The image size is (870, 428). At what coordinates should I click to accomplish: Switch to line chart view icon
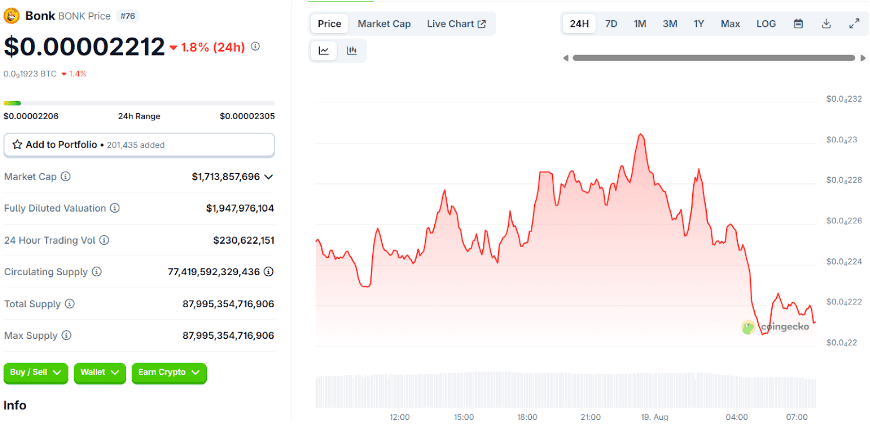324,51
